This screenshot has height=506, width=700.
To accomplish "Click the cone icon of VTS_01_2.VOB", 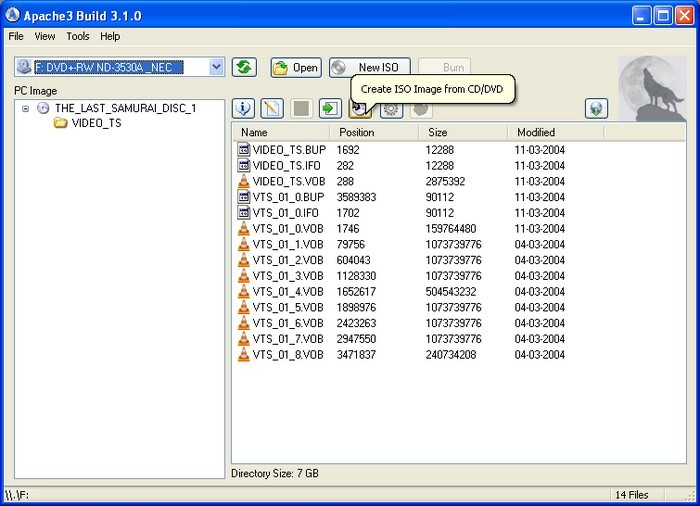I will pos(243,260).
